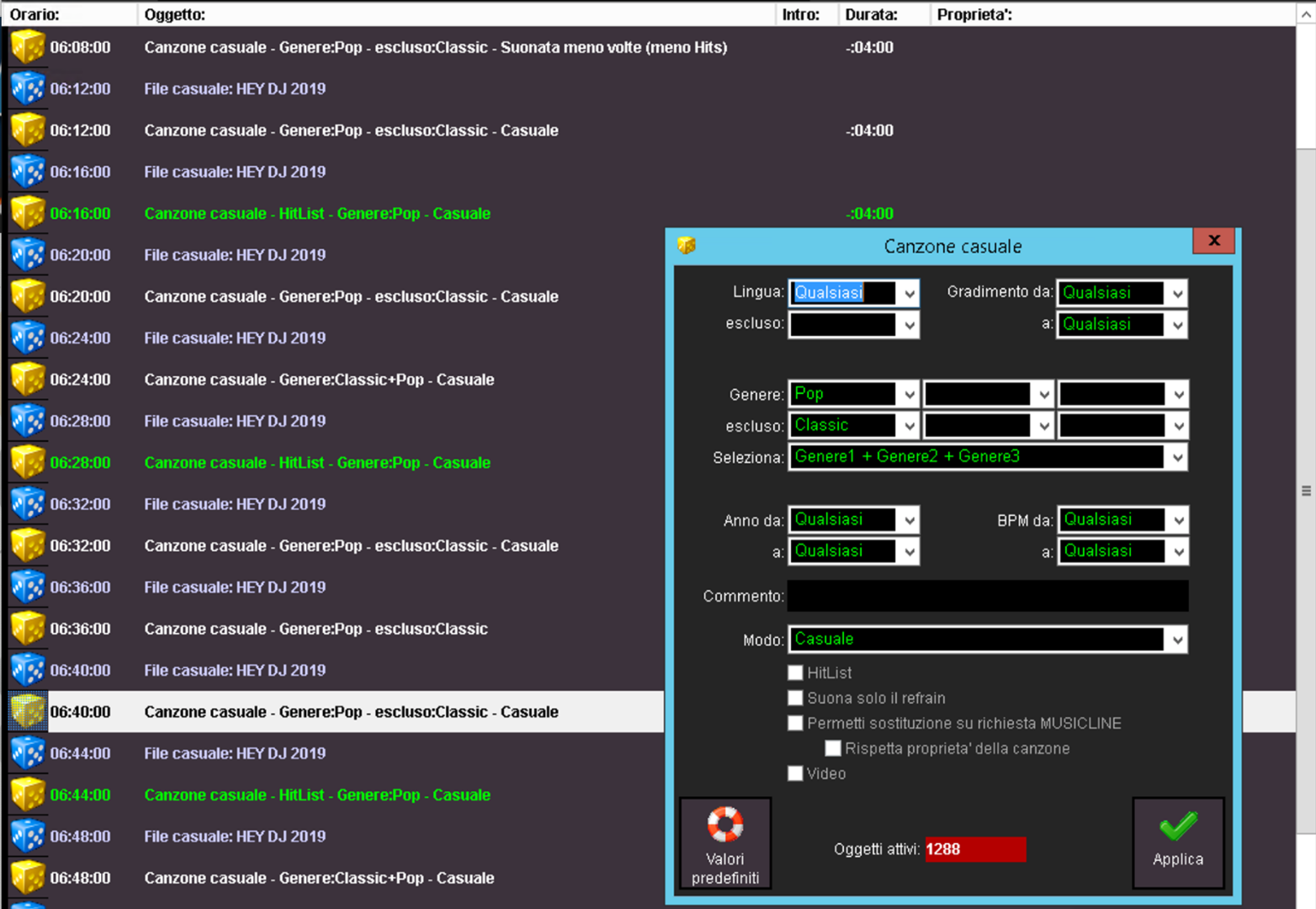Select yellow dice icon of green 06:16:00 row
Image resolution: width=1316 pixels, height=909 pixels.
coord(27,213)
